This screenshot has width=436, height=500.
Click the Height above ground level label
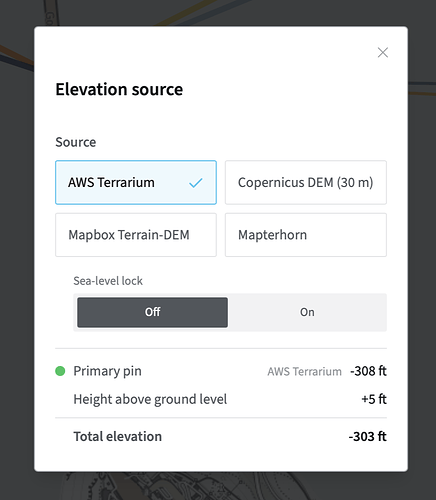click(x=150, y=399)
